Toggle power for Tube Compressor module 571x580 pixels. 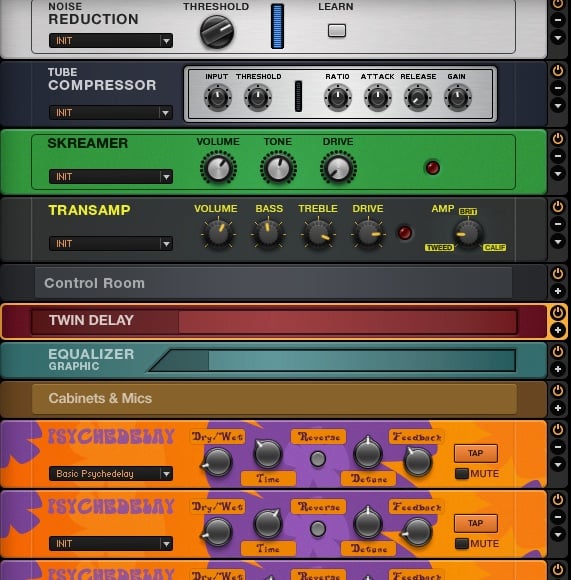[x=558, y=70]
